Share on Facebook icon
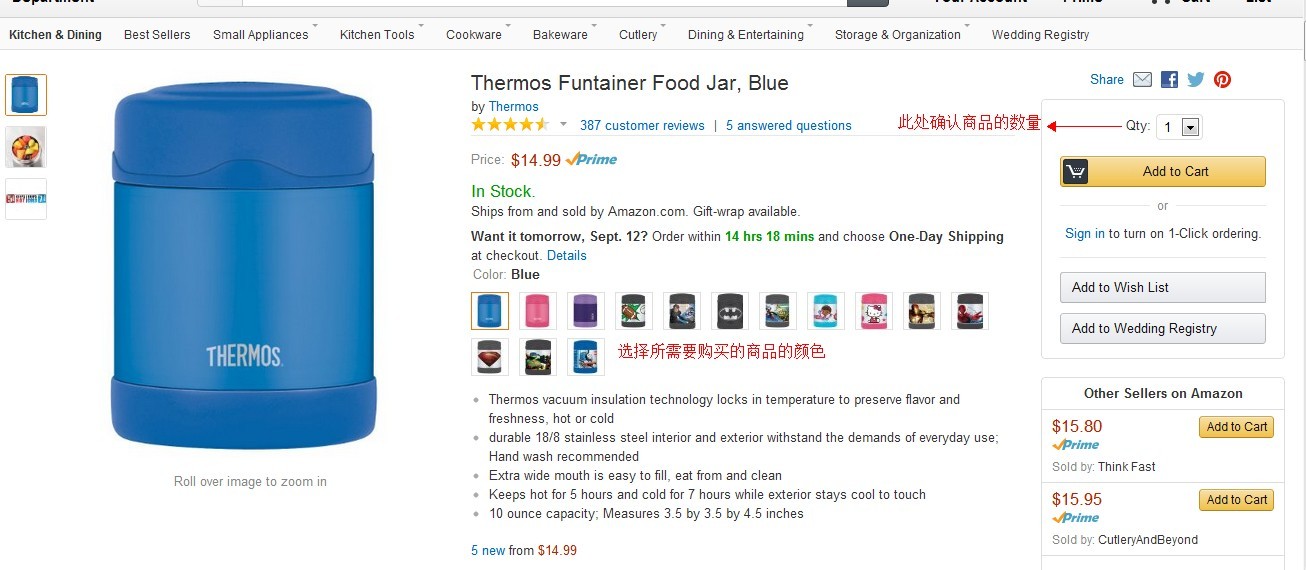This screenshot has width=1306, height=570. pyautogui.click(x=1169, y=80)
